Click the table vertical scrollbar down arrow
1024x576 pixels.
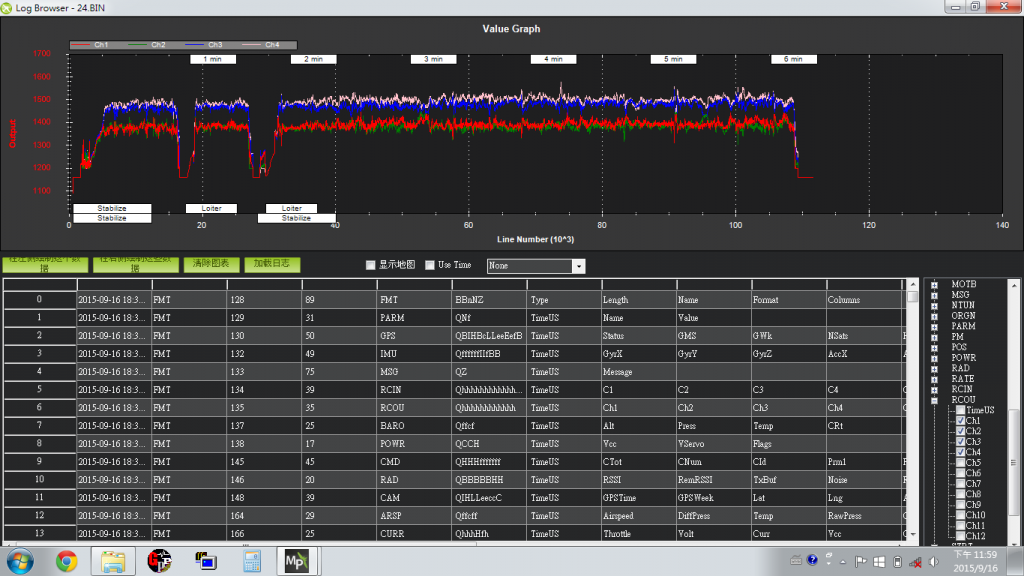pyautogui.click(x=913, y=534)
